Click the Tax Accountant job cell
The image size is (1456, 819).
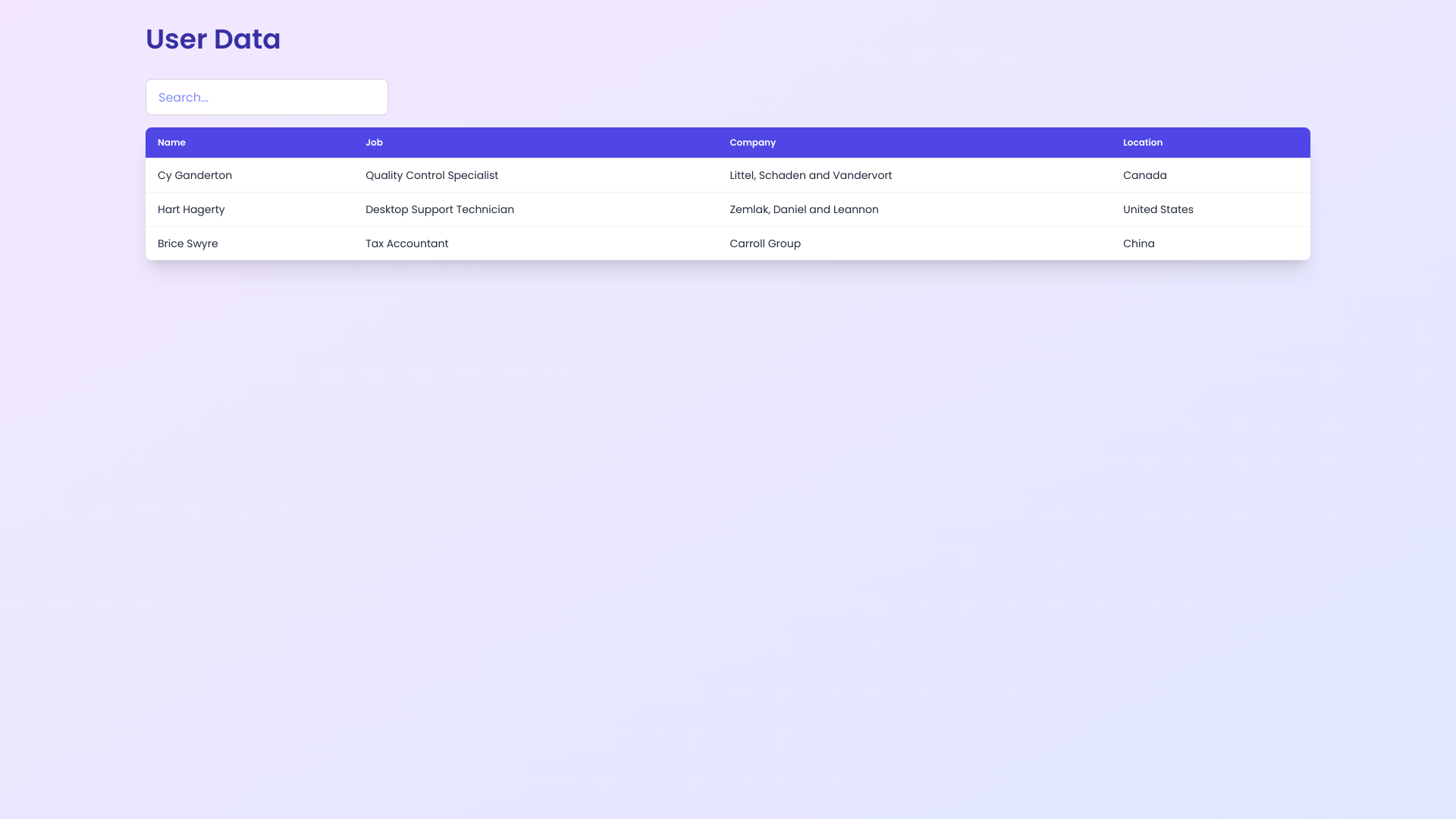407,243
